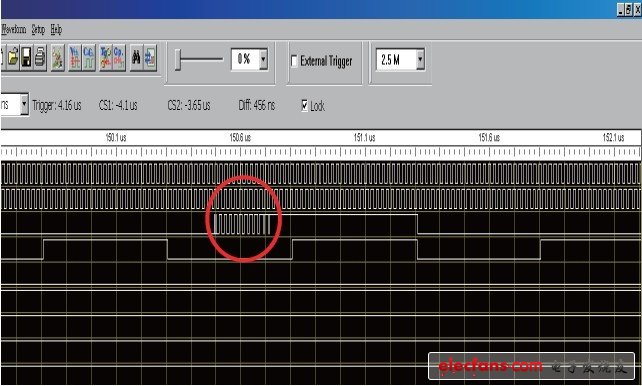Uncheck the Lock checkbox

(305, 106)
